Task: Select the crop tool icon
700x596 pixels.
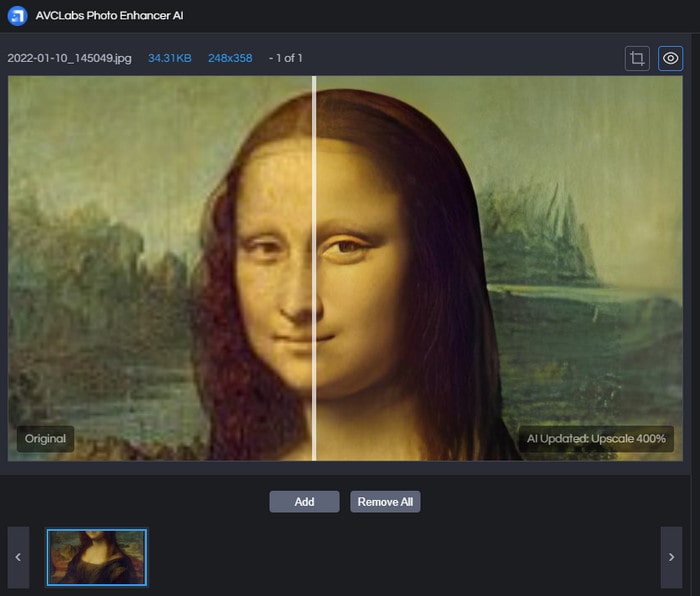Action: (637, 58)
